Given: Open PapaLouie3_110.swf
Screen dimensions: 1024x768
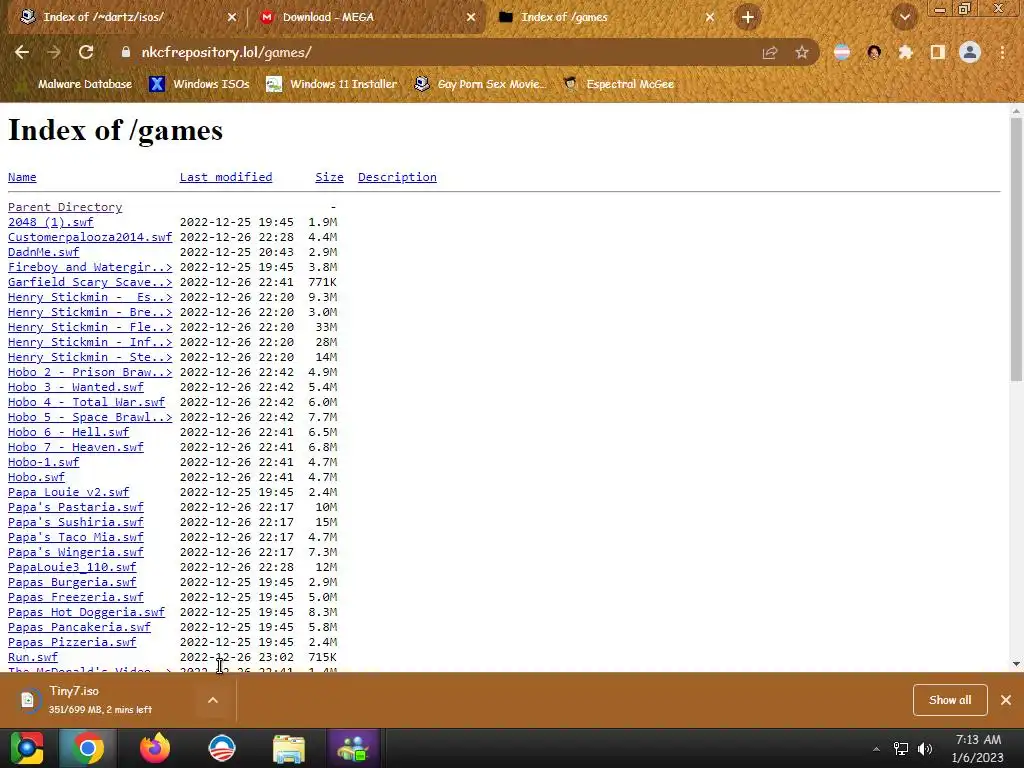Looking at the screenshot, I should pos(72,568).
